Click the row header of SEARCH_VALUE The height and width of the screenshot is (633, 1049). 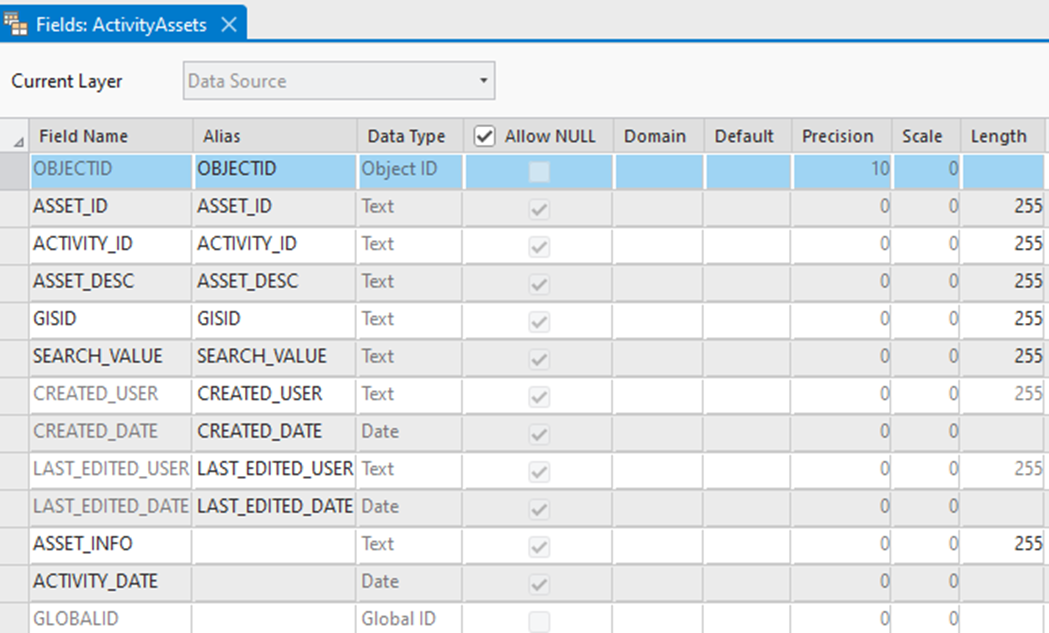tap(14, 358)
